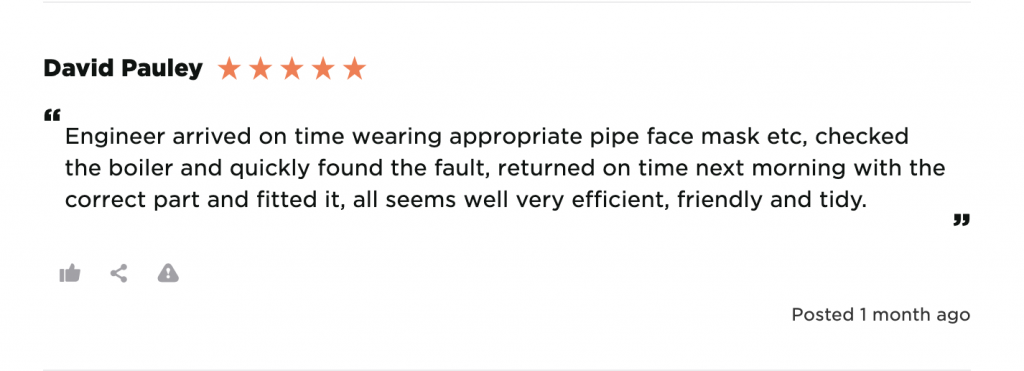This screenshot has height=371, width=1024.
Task: Report review using warning triangle icon
Action: pos(168,273)
